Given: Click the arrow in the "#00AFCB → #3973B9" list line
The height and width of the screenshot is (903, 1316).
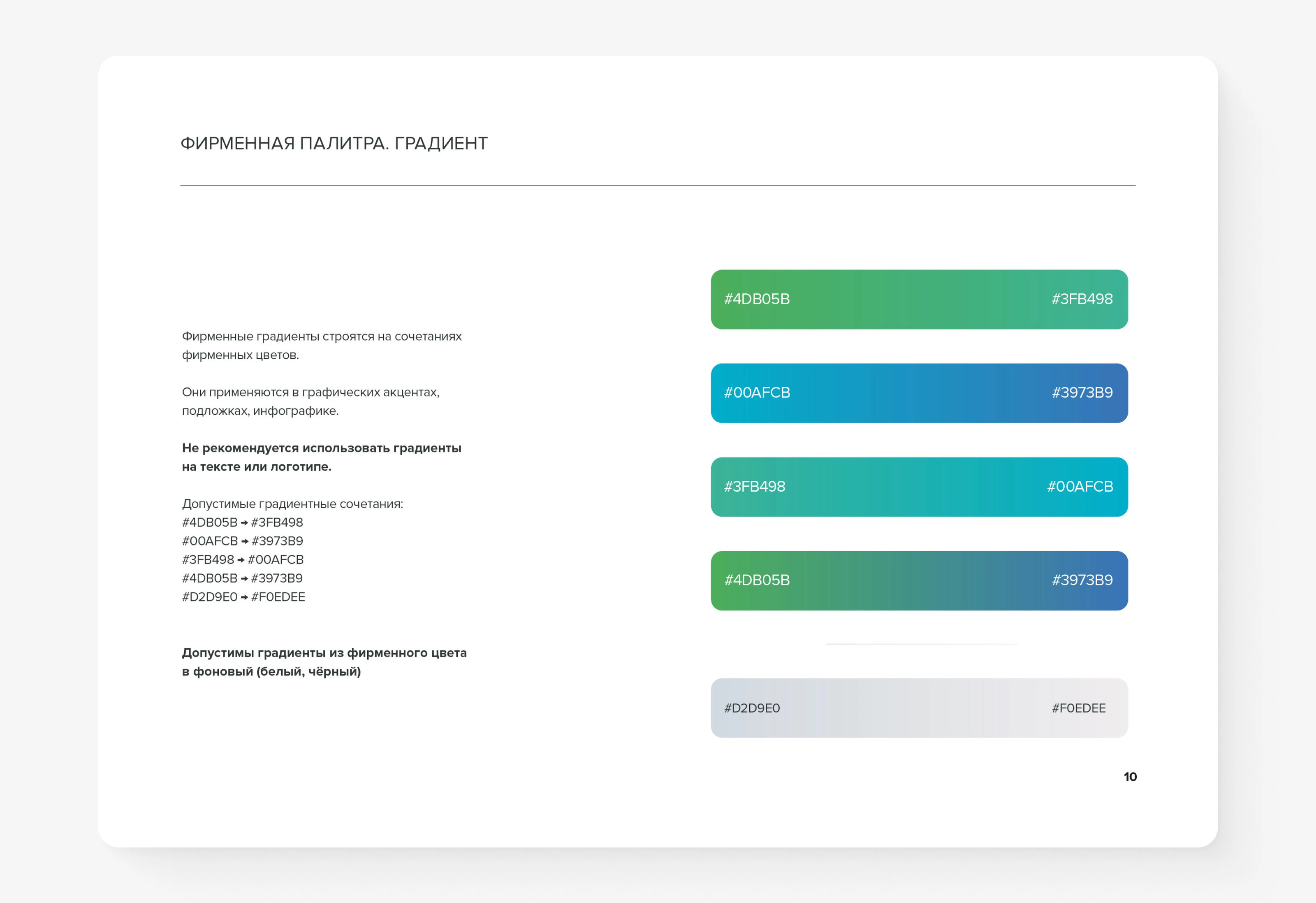Looking at the screenshot, I should click(245, 541).
